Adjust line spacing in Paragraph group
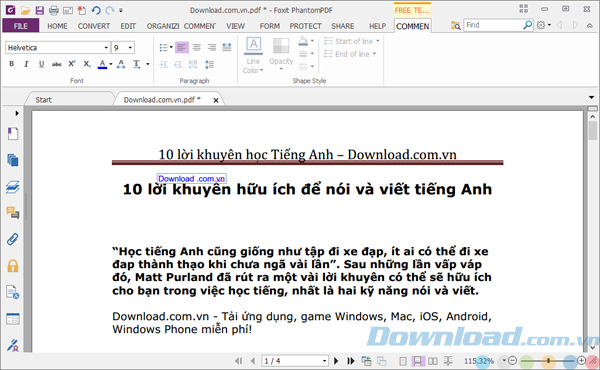Image resolution: width=600 pixels, height=370 pixels. pyautogui.click(x=209, y=64)
